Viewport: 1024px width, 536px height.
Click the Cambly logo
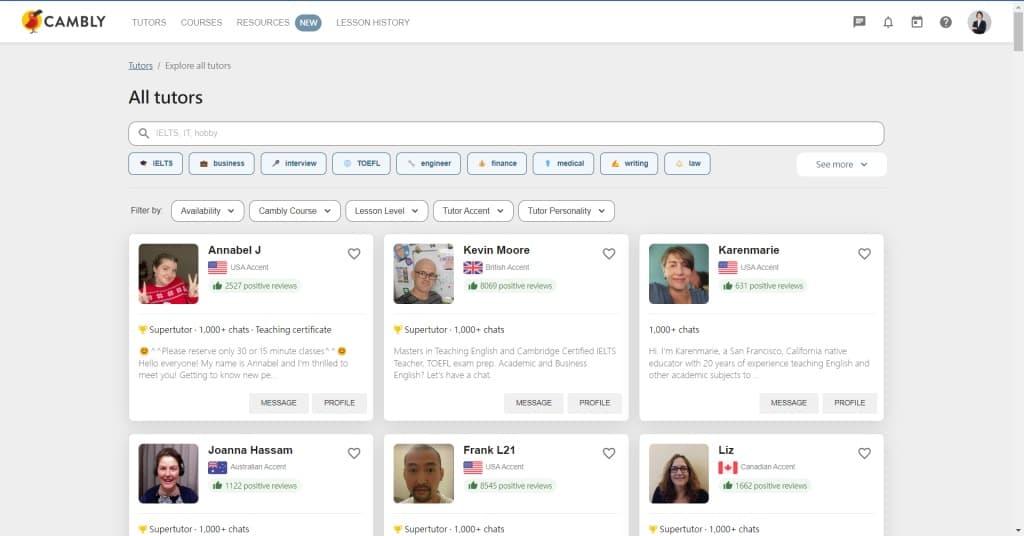point(63,22)
